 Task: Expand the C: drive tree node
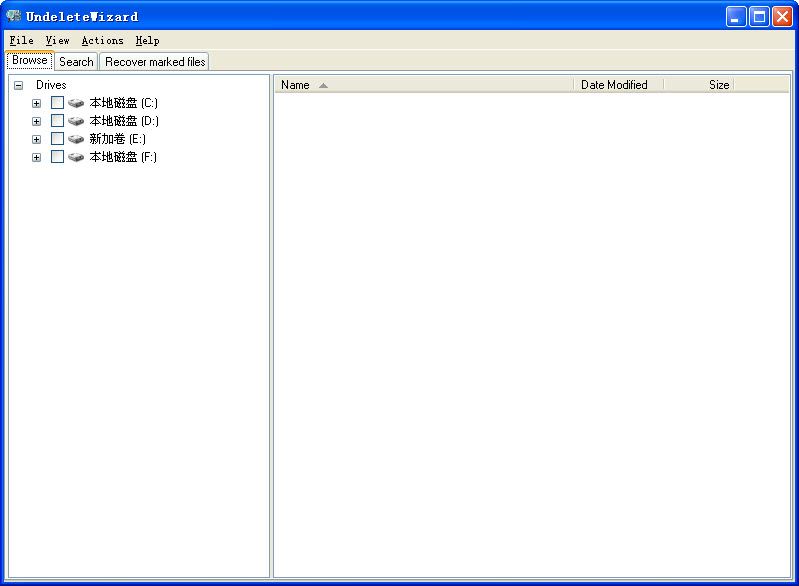pyautogui.click(x=37, y=103)
